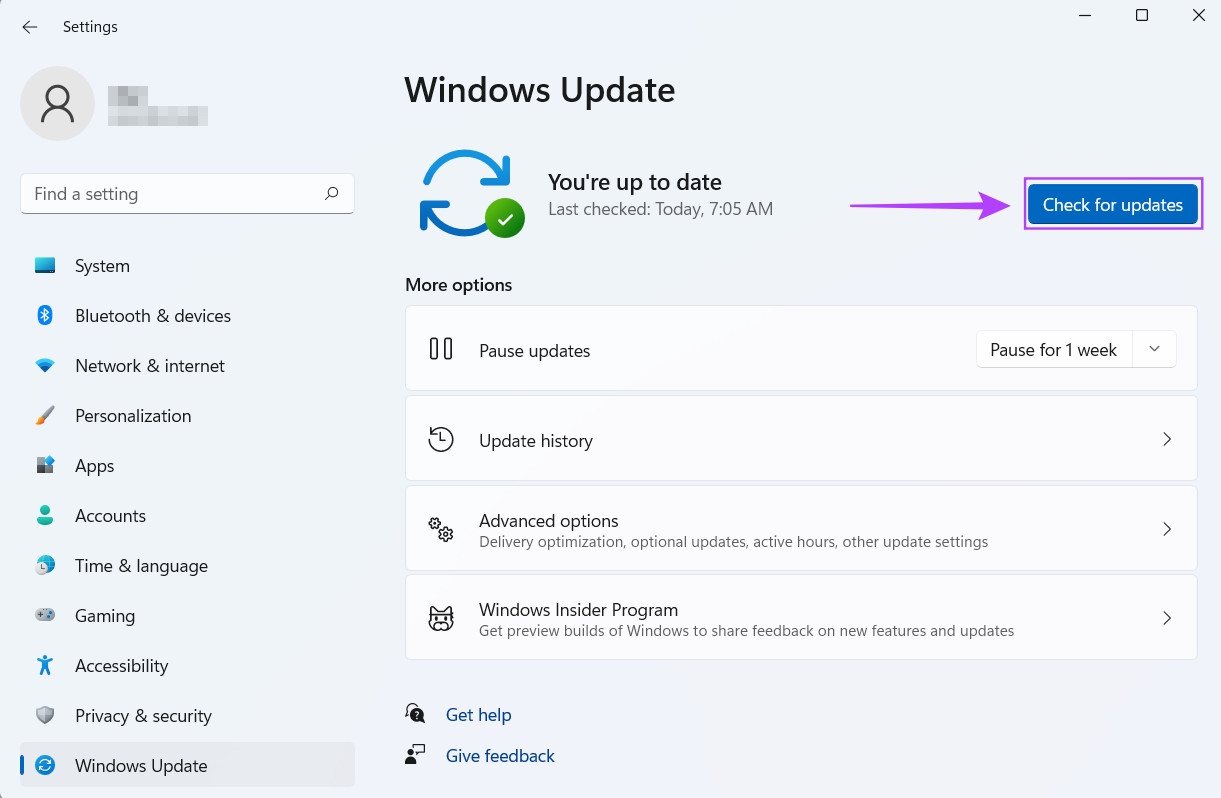The image size is (1221, 798).
Task: Open Time & language settings
Action: click(x=187, y=566)
